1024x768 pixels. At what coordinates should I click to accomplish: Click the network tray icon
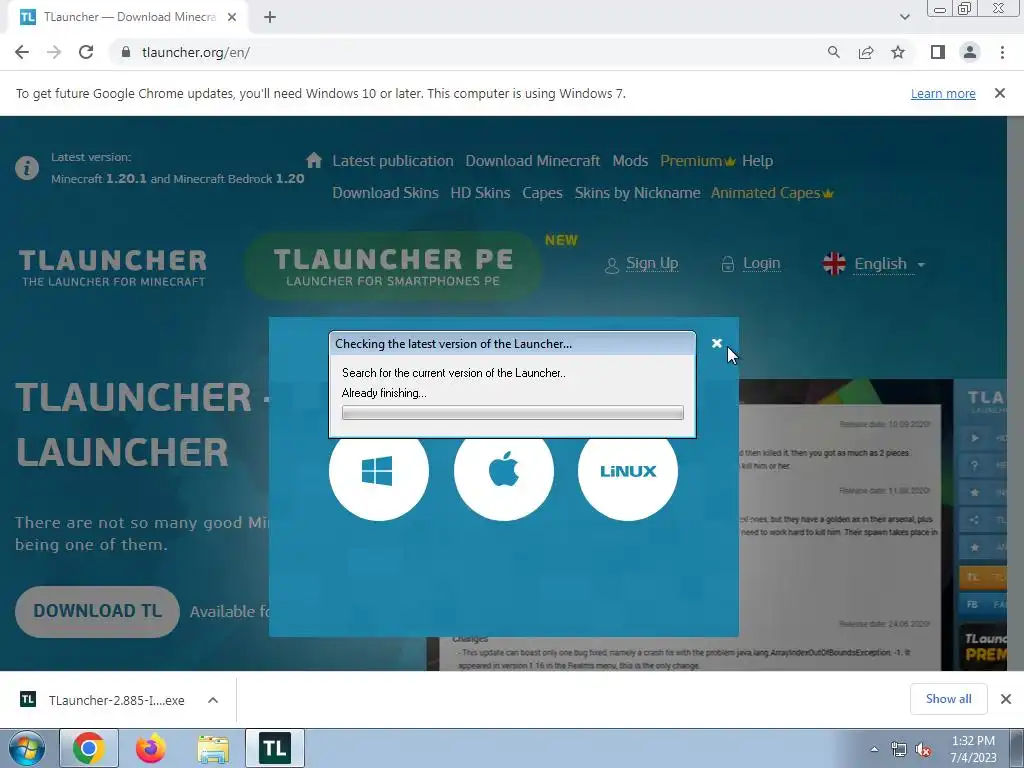[x=899, y=749]
